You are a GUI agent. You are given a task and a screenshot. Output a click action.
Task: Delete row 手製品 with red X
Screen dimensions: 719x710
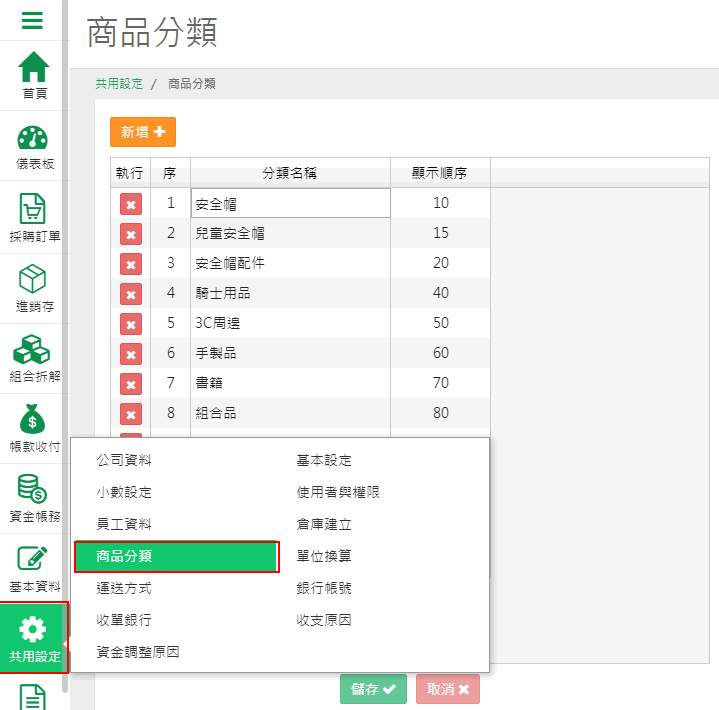[x=131, y=354]
